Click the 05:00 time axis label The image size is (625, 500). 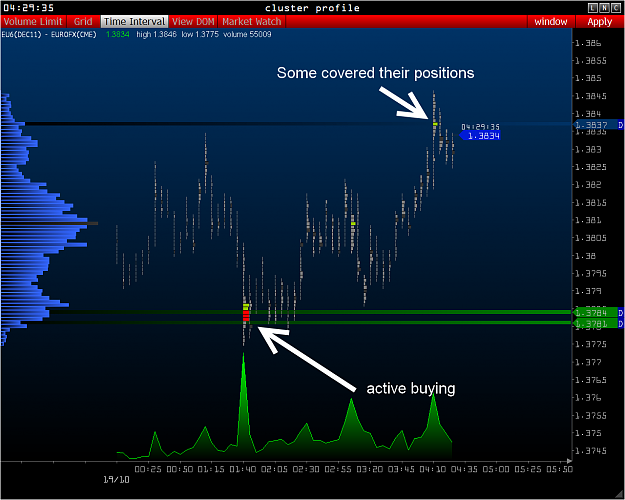496,469
